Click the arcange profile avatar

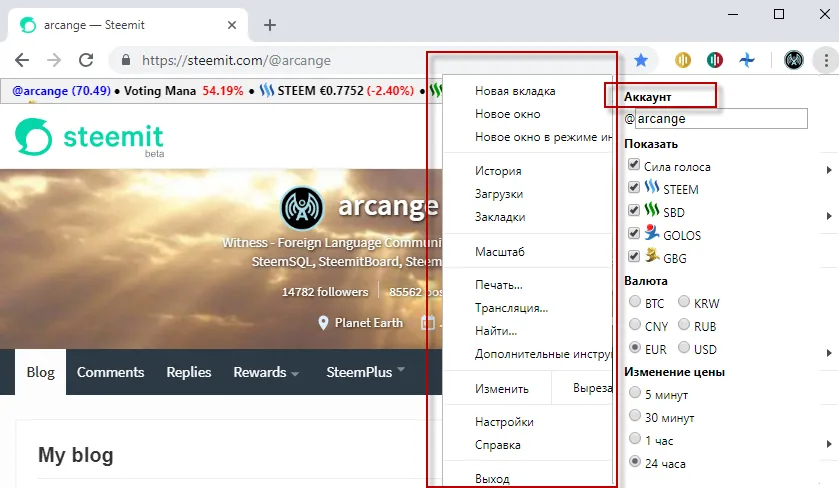(302, 208)
